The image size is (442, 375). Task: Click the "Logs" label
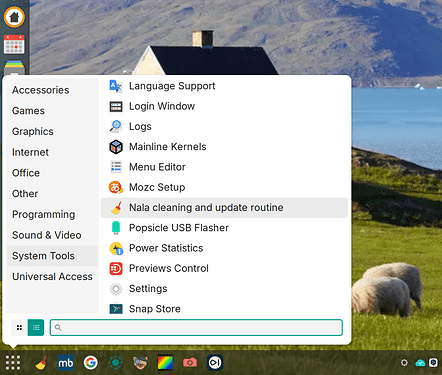click(x=140, y=127)
